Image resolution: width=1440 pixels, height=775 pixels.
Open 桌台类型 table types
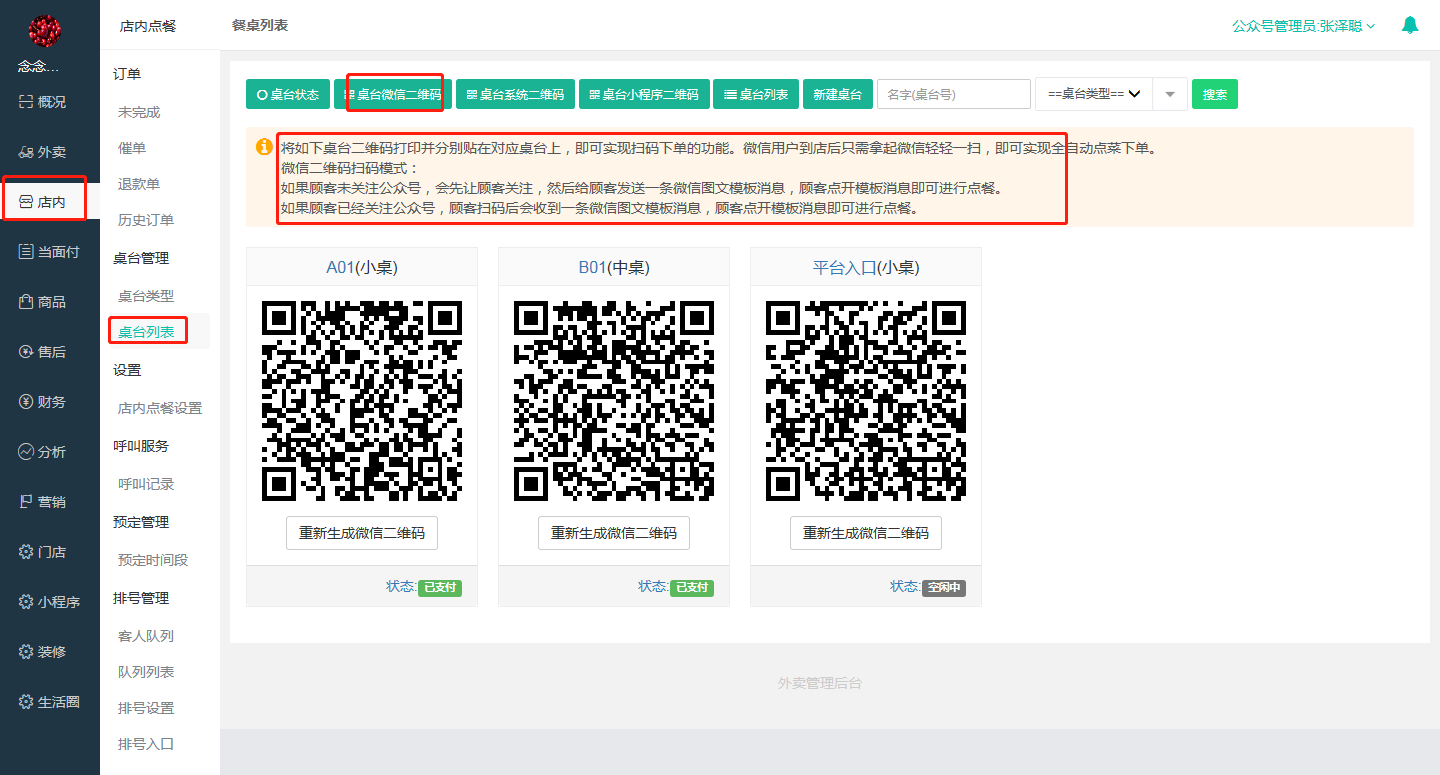coord(146,296)
